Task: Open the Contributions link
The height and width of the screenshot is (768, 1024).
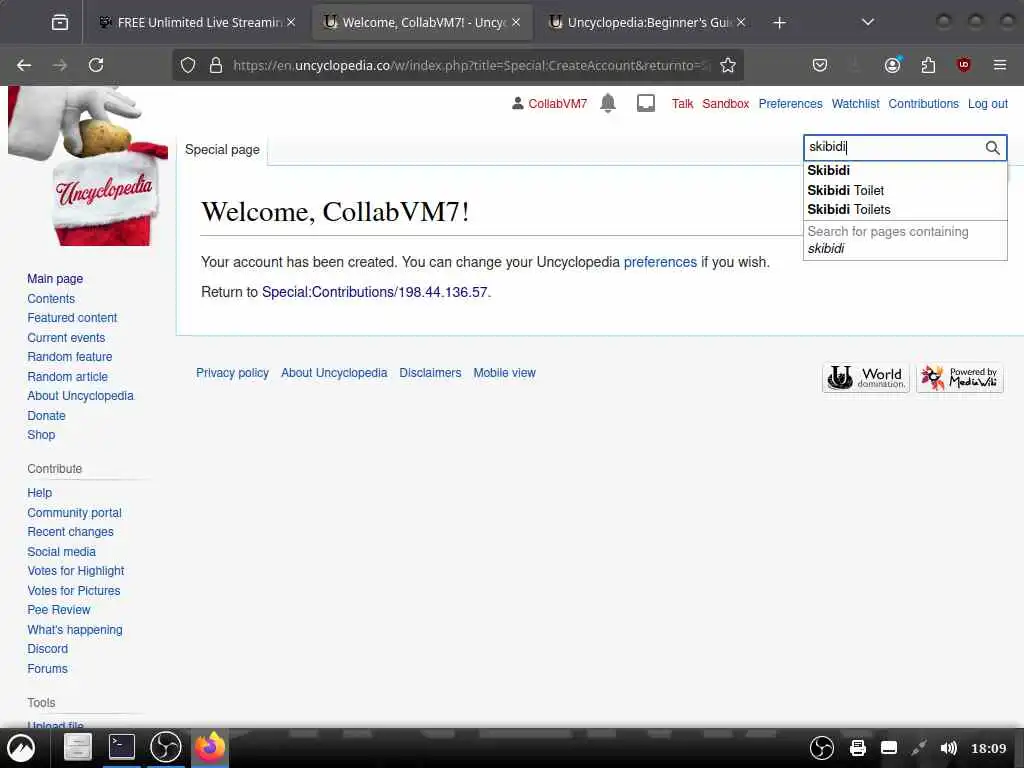Action: click(923, 104)
